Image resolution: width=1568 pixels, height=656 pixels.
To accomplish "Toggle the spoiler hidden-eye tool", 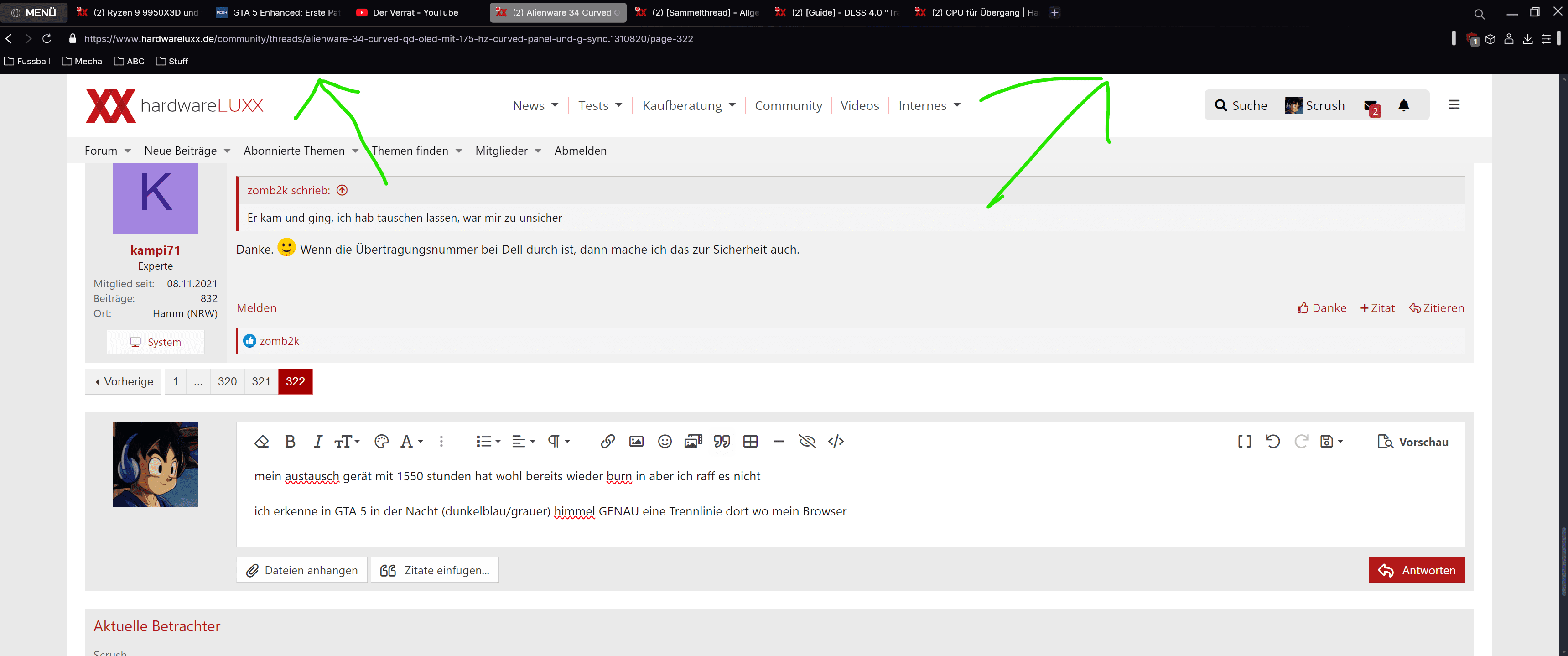I will click(807, 441).
